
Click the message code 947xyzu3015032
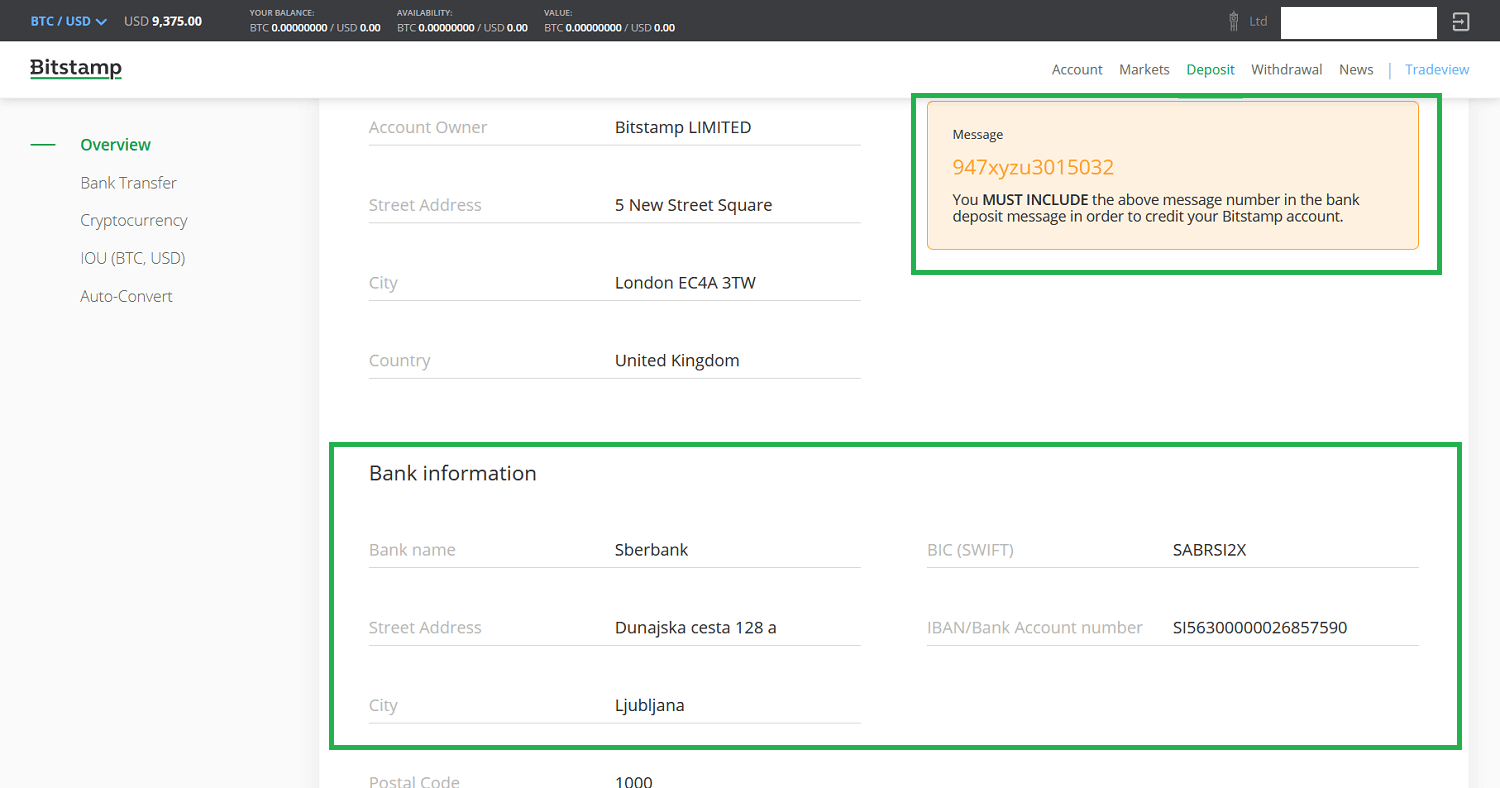pos(1033,167)
